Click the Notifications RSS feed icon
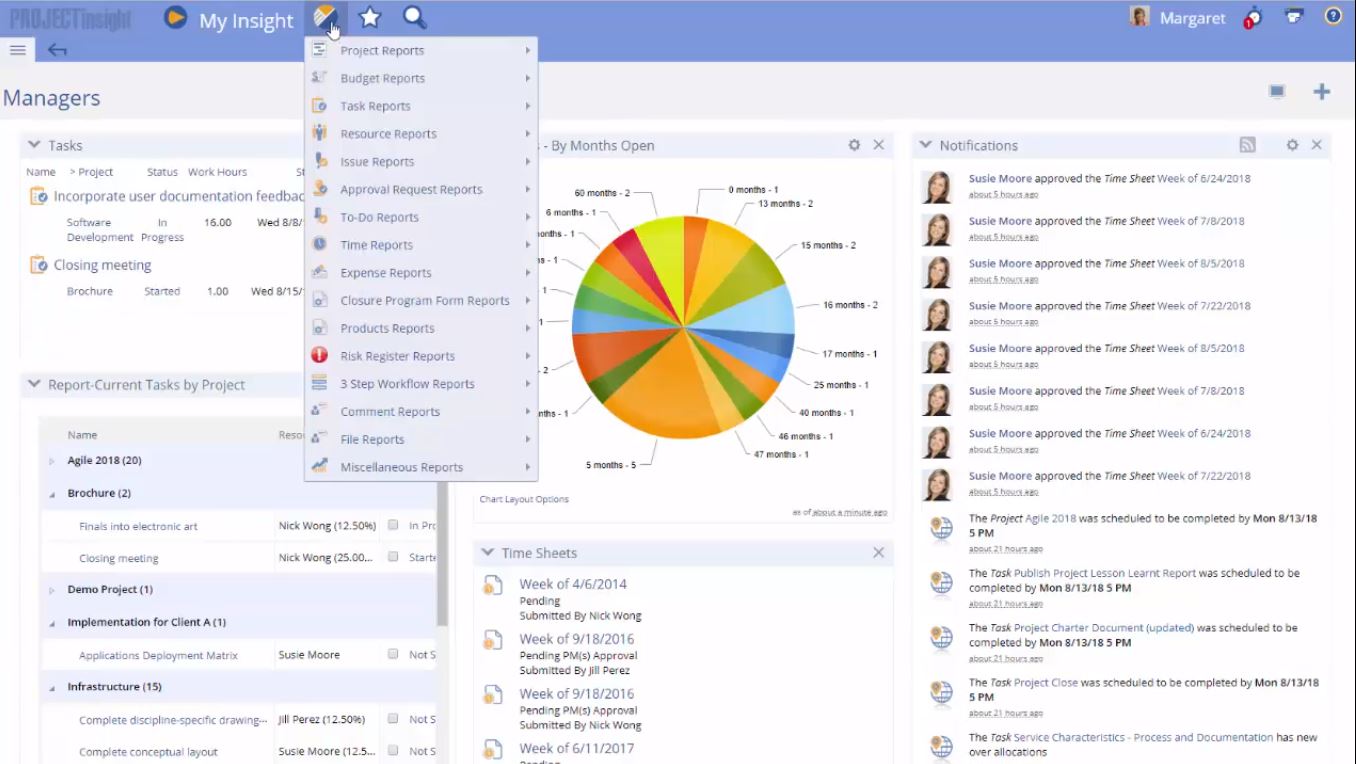Screen dimensions: 1356x764 coord(1247,145)
